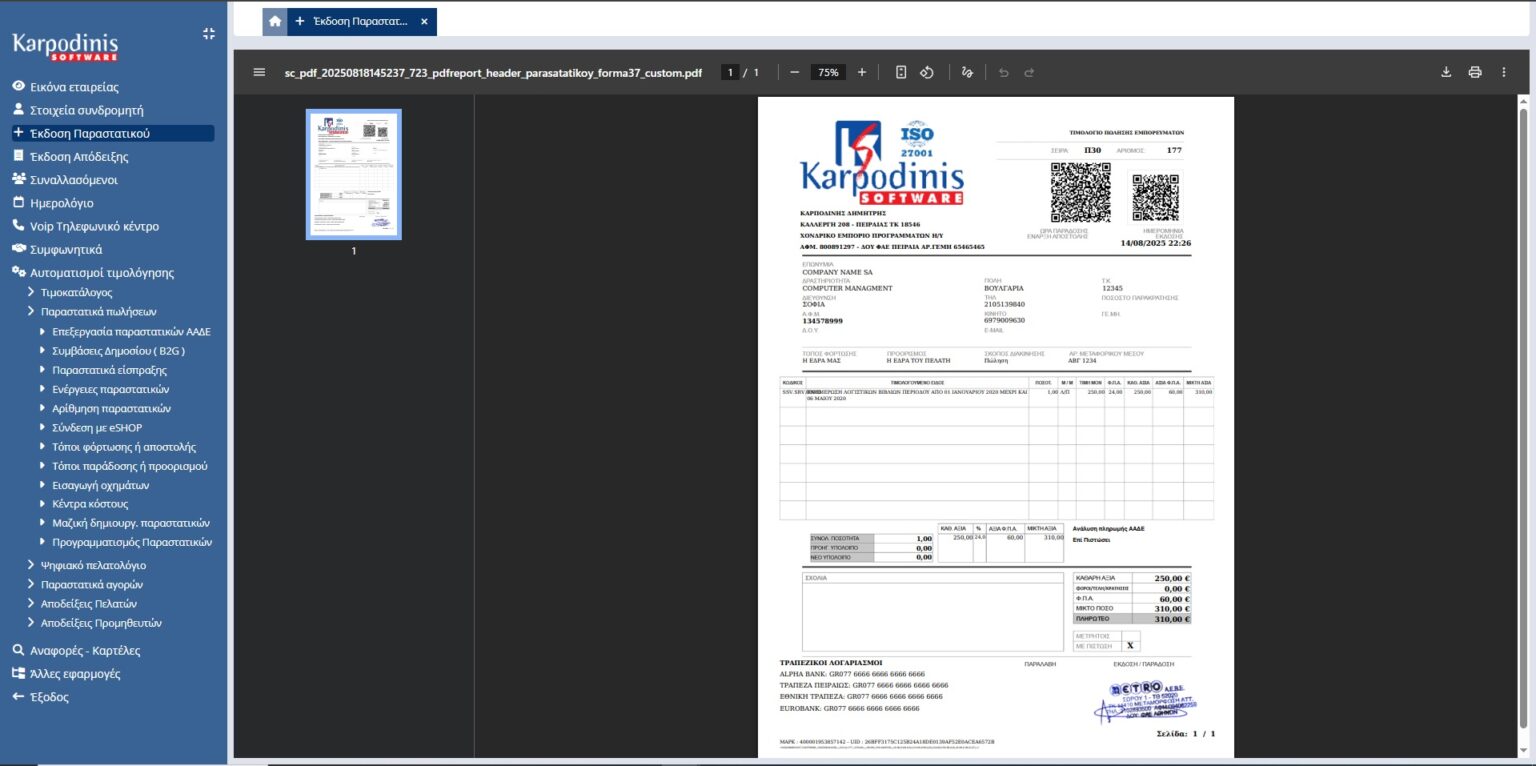
Task: Zoom out of the PDF
Action: click(794, 72)
